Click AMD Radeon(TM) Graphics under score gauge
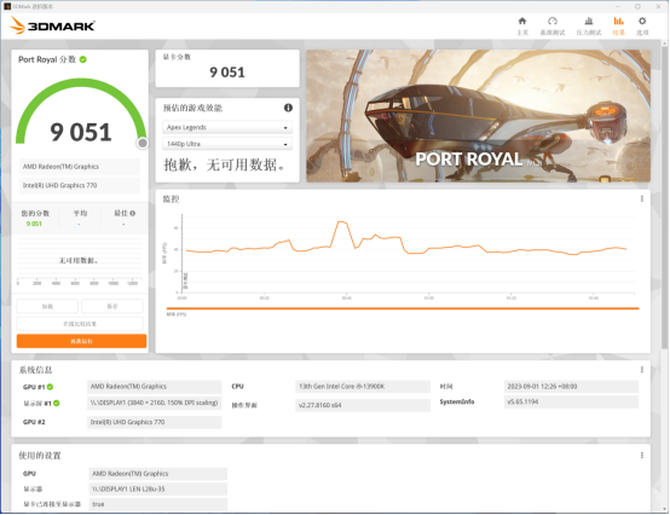 tap(79, 167)
